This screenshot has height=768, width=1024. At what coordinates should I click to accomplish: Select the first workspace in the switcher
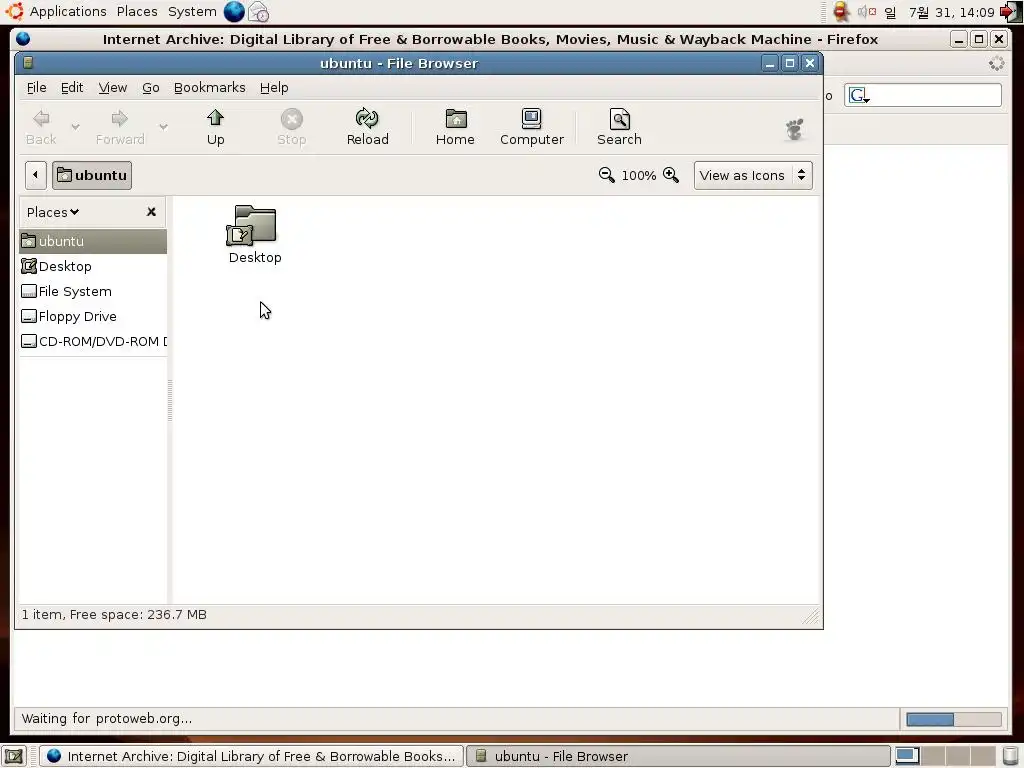pyautogui.click(x=907, y=756)
